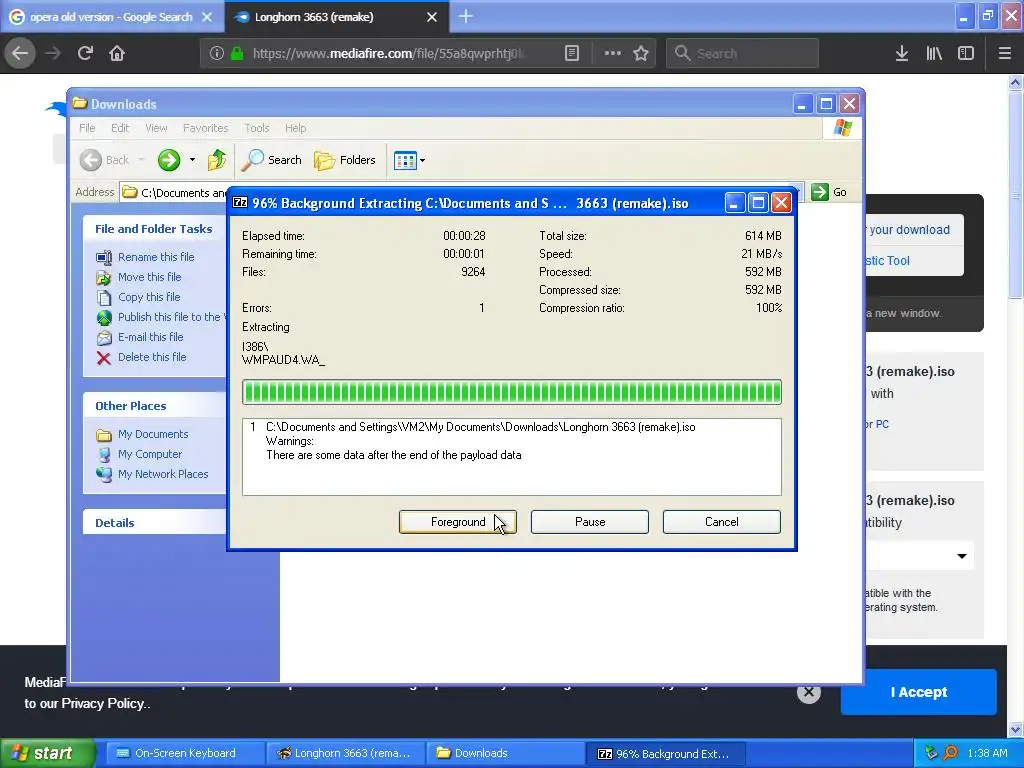The image size is (1024, 768).
Task: Click the green padlock security icon
Action: pos(237,54)
